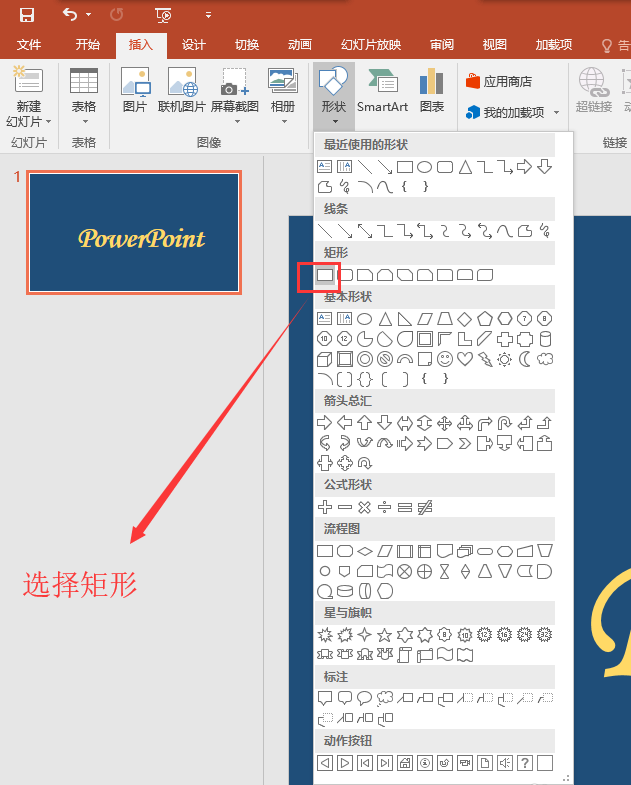Click the 图表 chart button

pyautogui.click(x=432, y=90)
